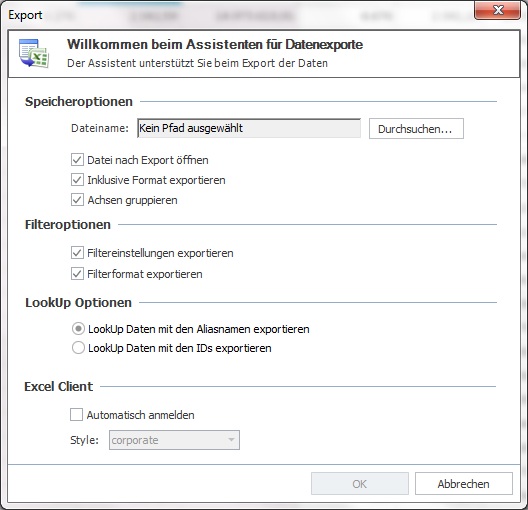
Task: Click the 'Dateiname:' label
Action: 100,128
